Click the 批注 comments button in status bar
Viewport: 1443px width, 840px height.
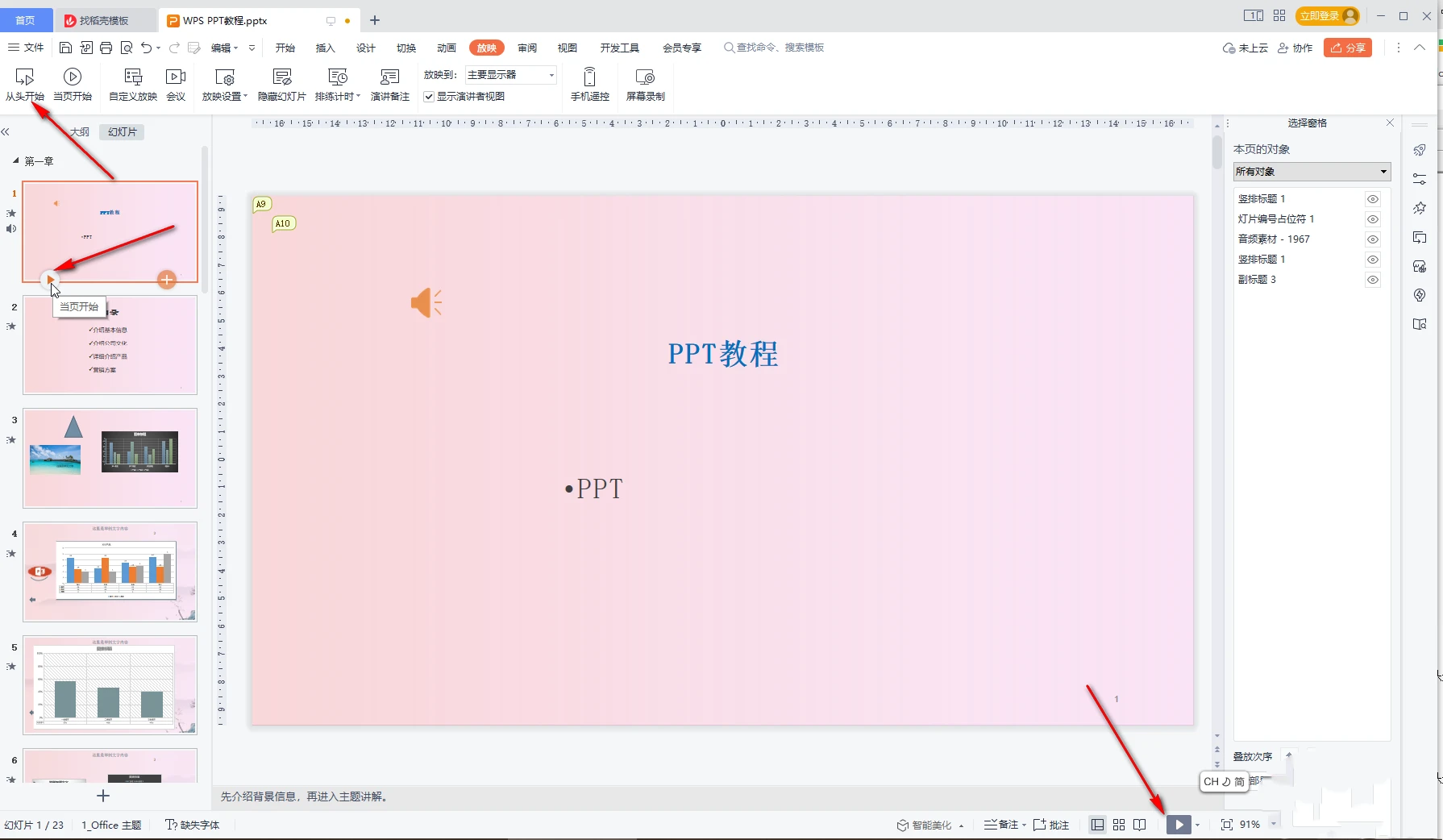(x=1051, y=825)
